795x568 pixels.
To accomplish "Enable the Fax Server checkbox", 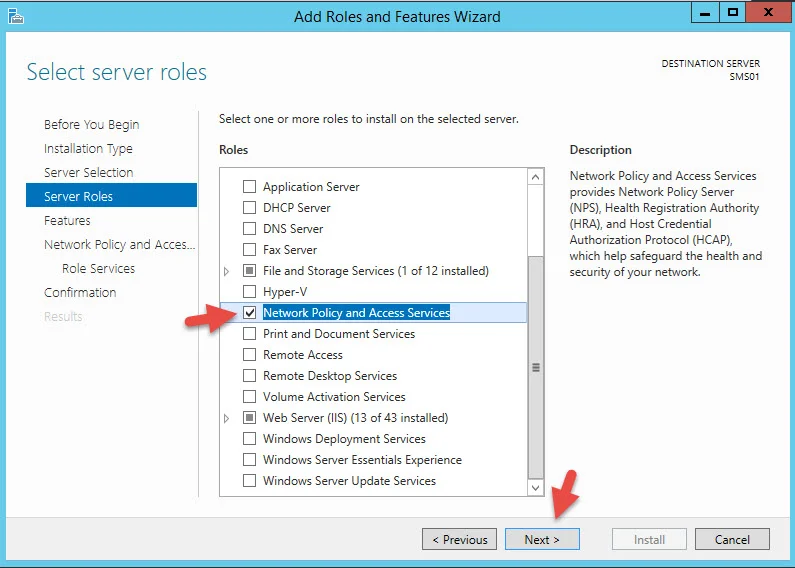I will (249, 250).
